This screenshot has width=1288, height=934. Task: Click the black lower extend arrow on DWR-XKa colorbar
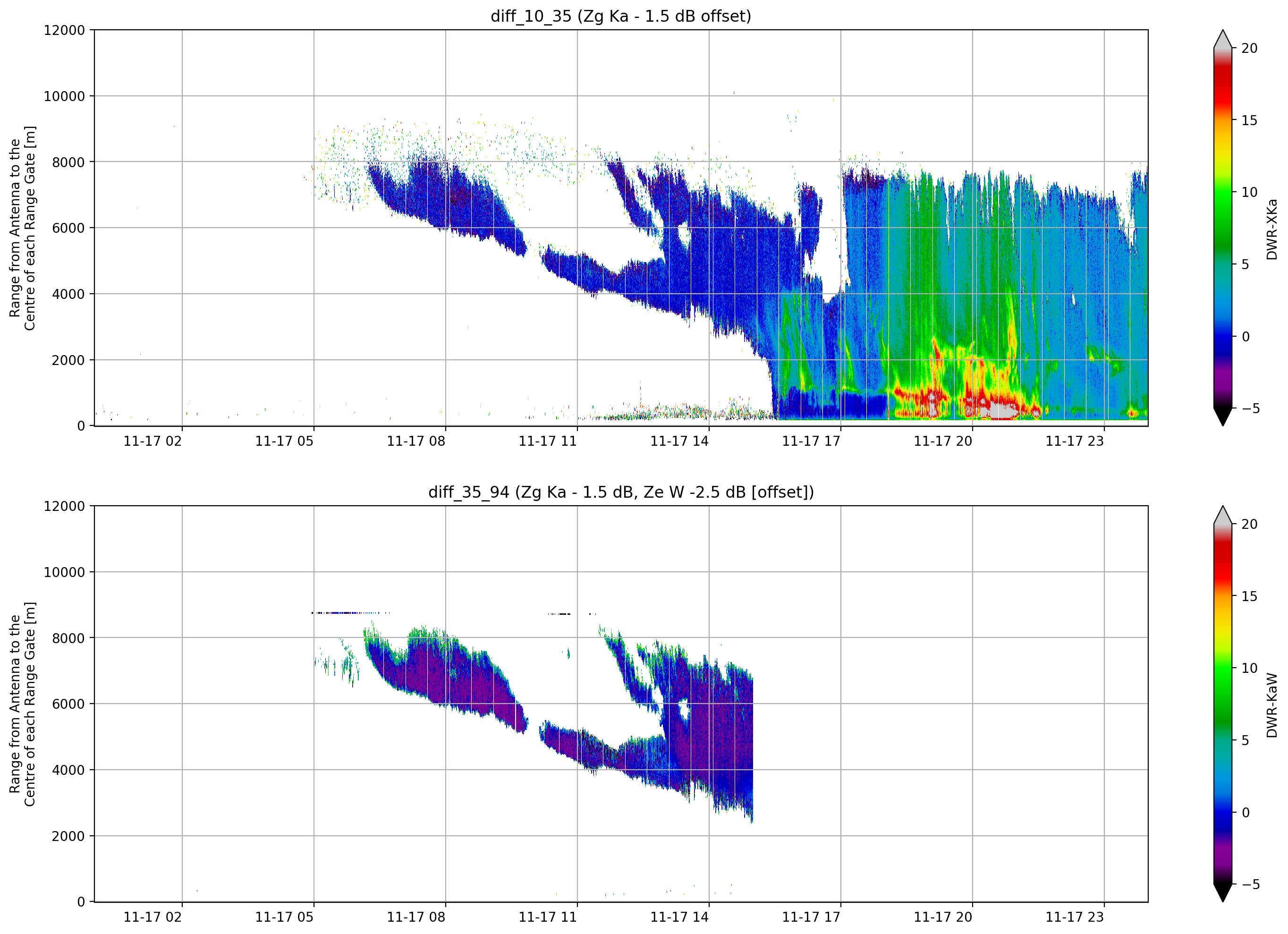point(1223,416)
